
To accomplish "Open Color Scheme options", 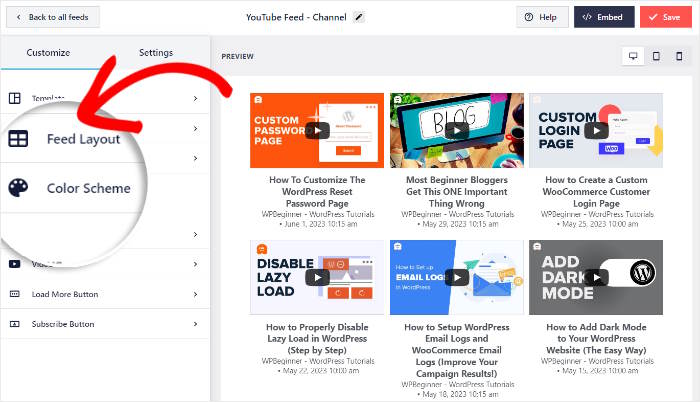I will tap(89, 188).
